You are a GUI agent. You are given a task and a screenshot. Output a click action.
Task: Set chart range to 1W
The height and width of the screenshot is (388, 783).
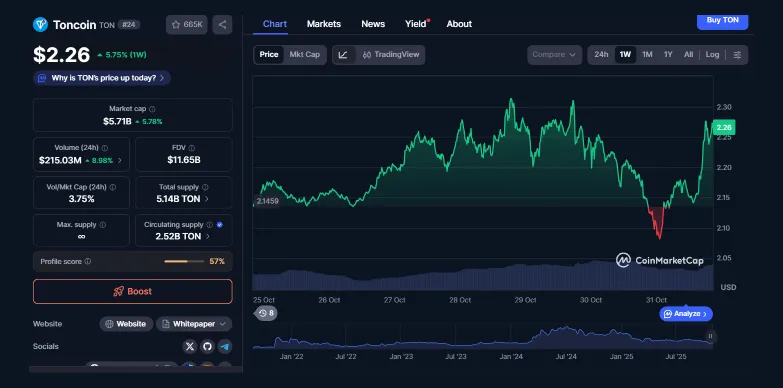[625, 55]
